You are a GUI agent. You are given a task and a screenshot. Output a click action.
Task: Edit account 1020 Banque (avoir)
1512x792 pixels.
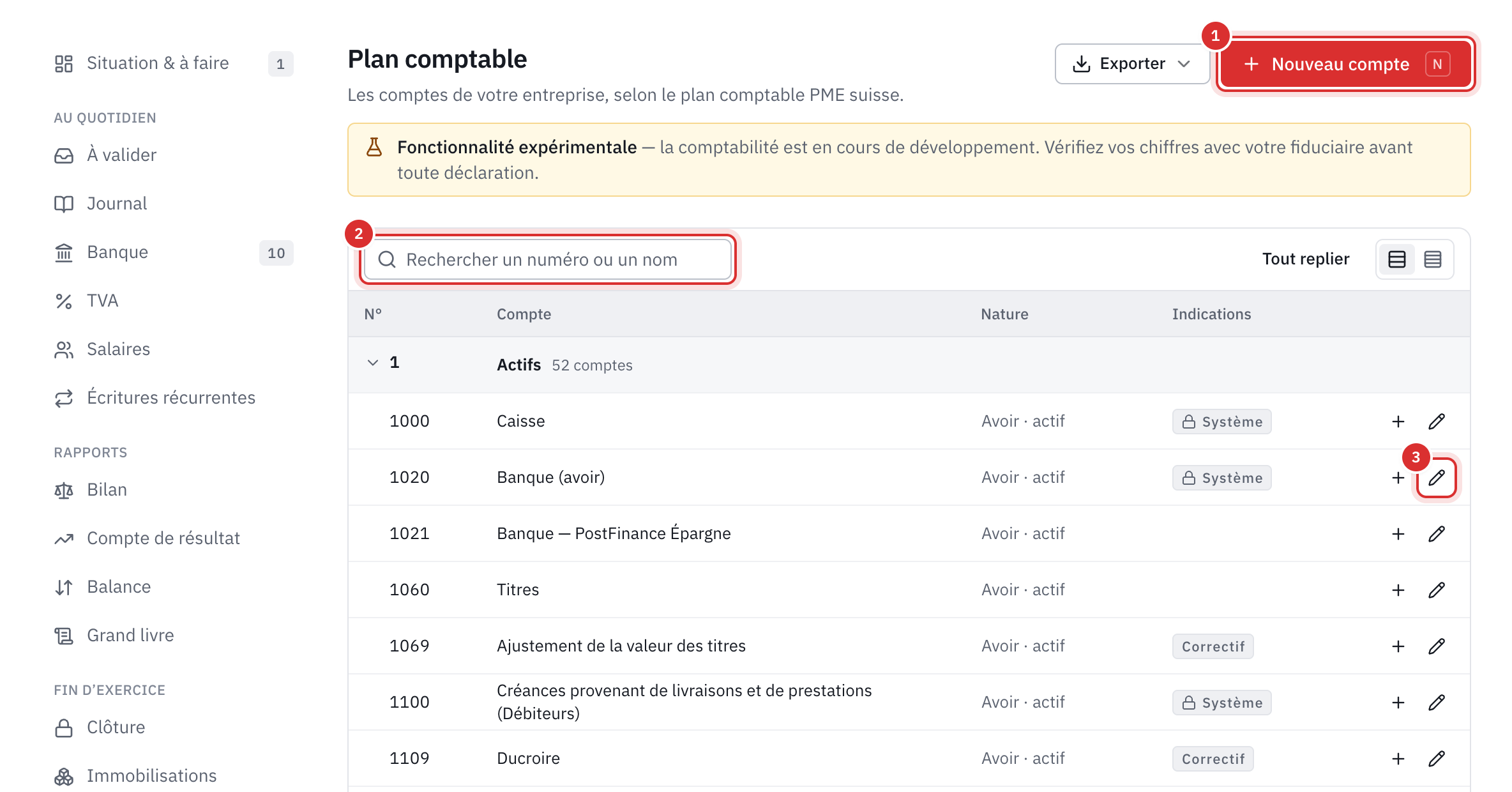(1437, 478)
